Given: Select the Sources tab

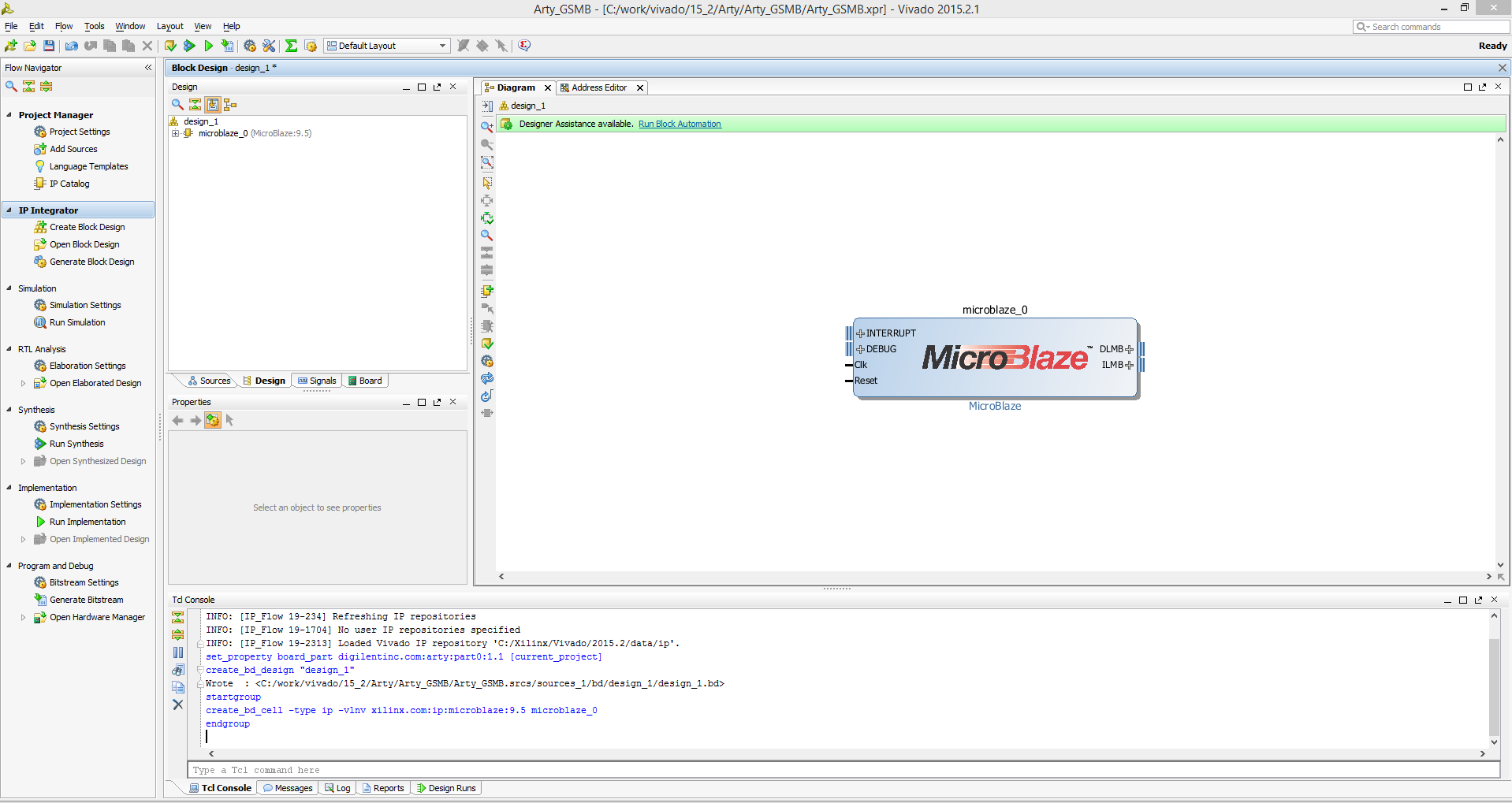Looking at the screenshot, I should click(209, 381).
